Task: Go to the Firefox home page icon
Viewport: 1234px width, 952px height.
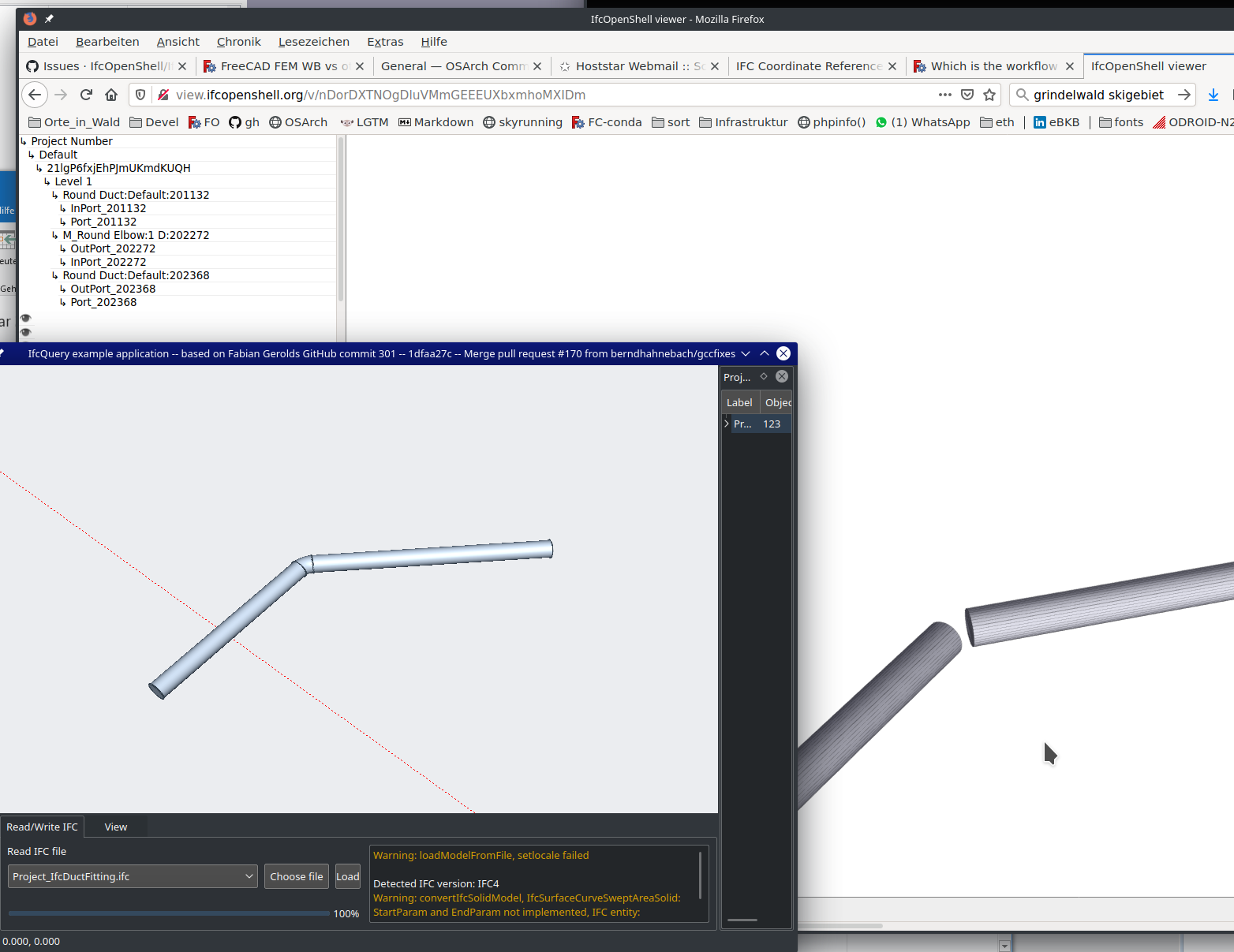Action: pos(111,95)
